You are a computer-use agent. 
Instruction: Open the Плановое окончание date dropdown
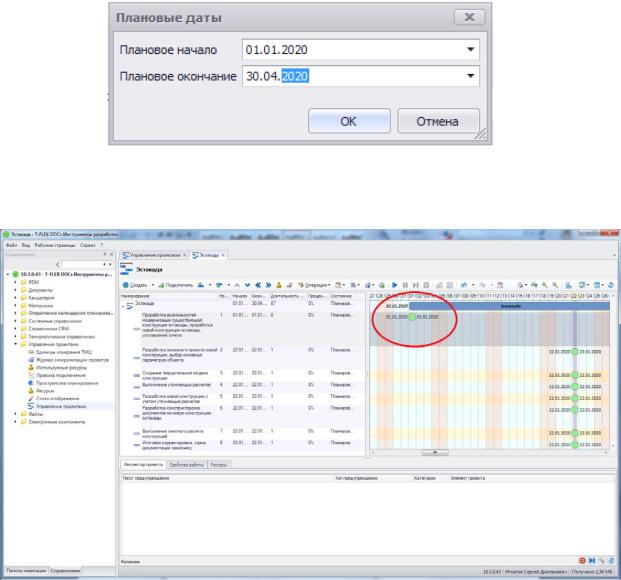(x=471, y=76)
